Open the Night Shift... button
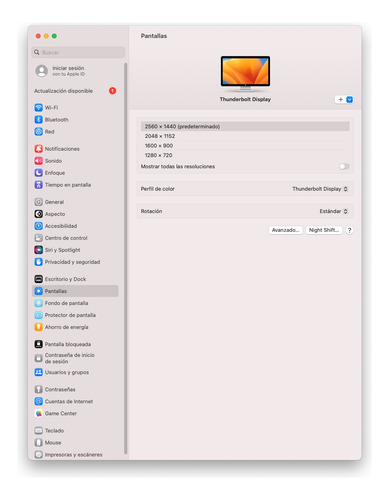This screenshot has width=389, height=500. 324,230
